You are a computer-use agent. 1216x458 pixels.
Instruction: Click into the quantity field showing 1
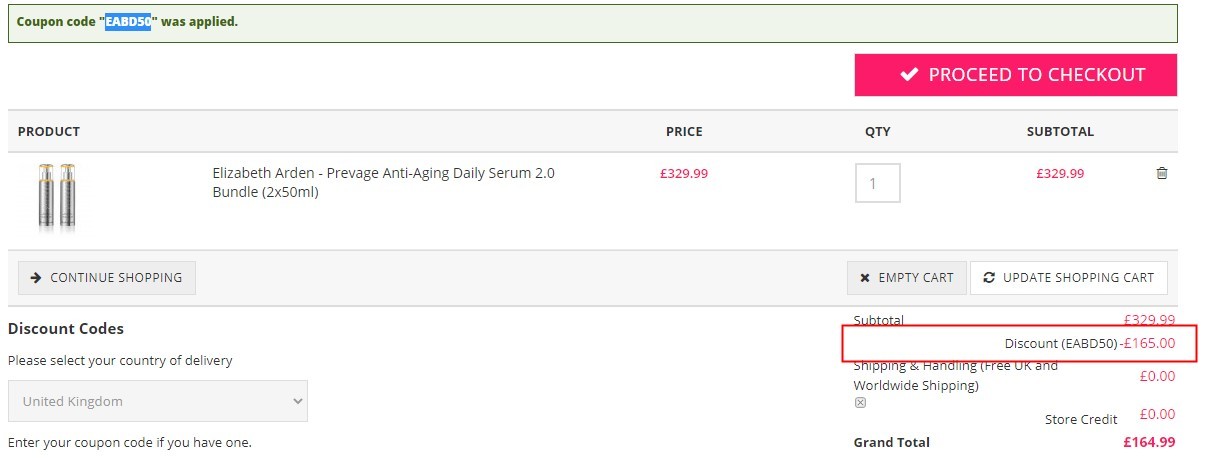point(878,183)
